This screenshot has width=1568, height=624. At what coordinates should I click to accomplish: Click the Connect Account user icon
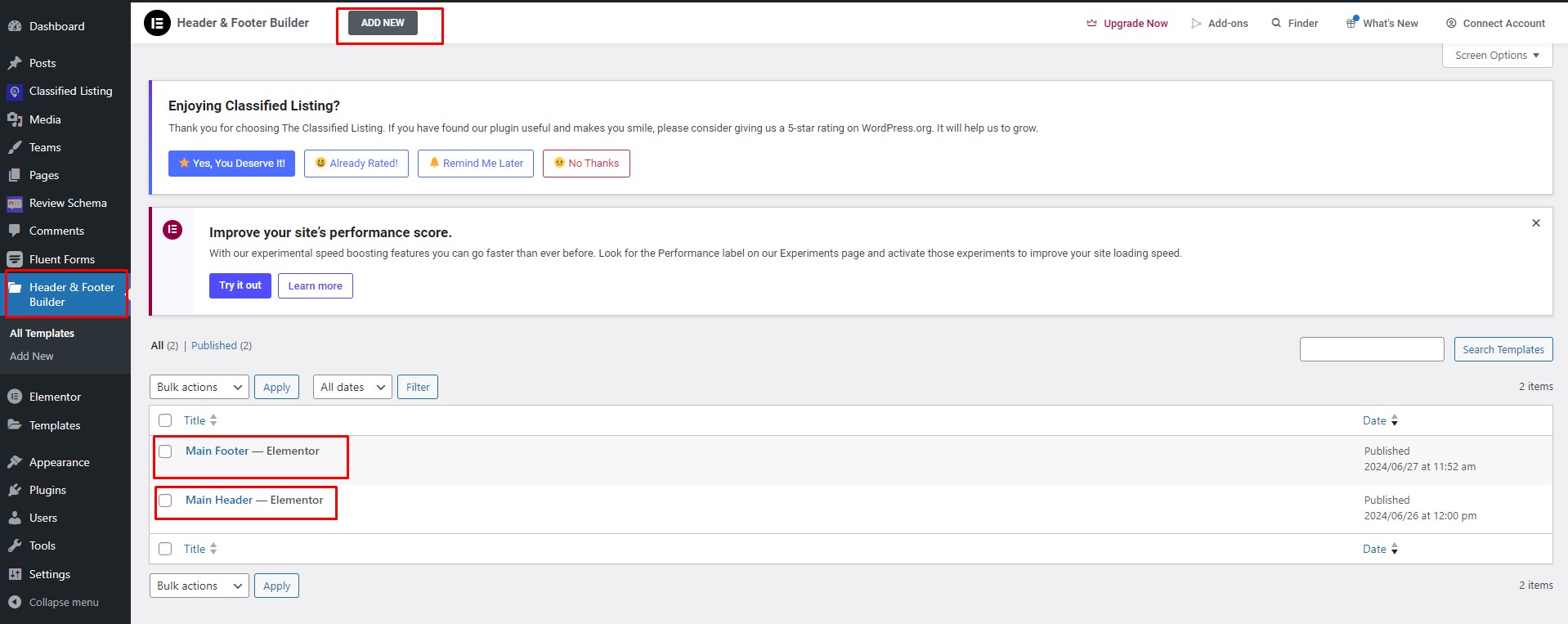(1451, 23)
